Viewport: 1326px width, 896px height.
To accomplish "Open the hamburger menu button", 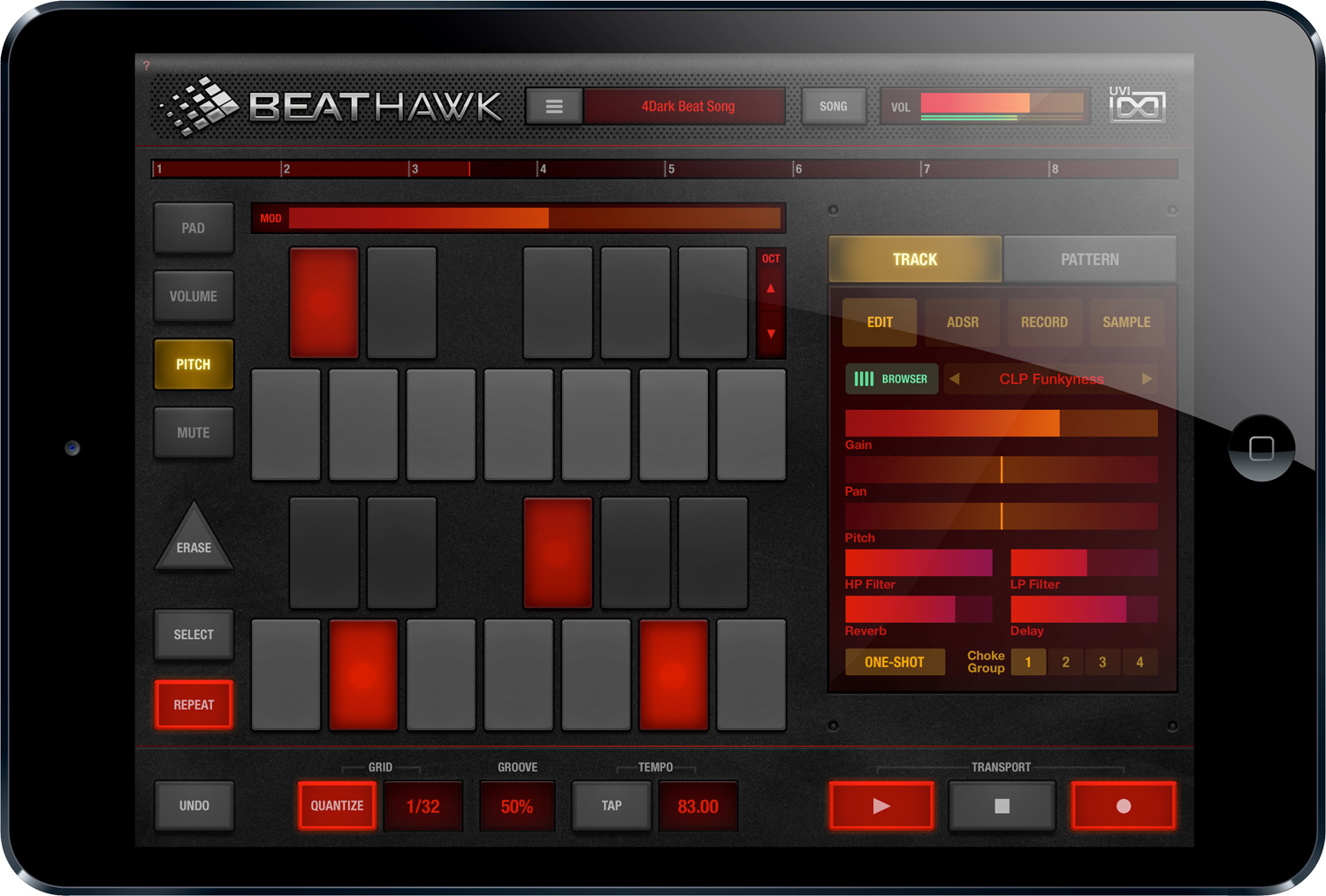I will (x=554, y=107).
